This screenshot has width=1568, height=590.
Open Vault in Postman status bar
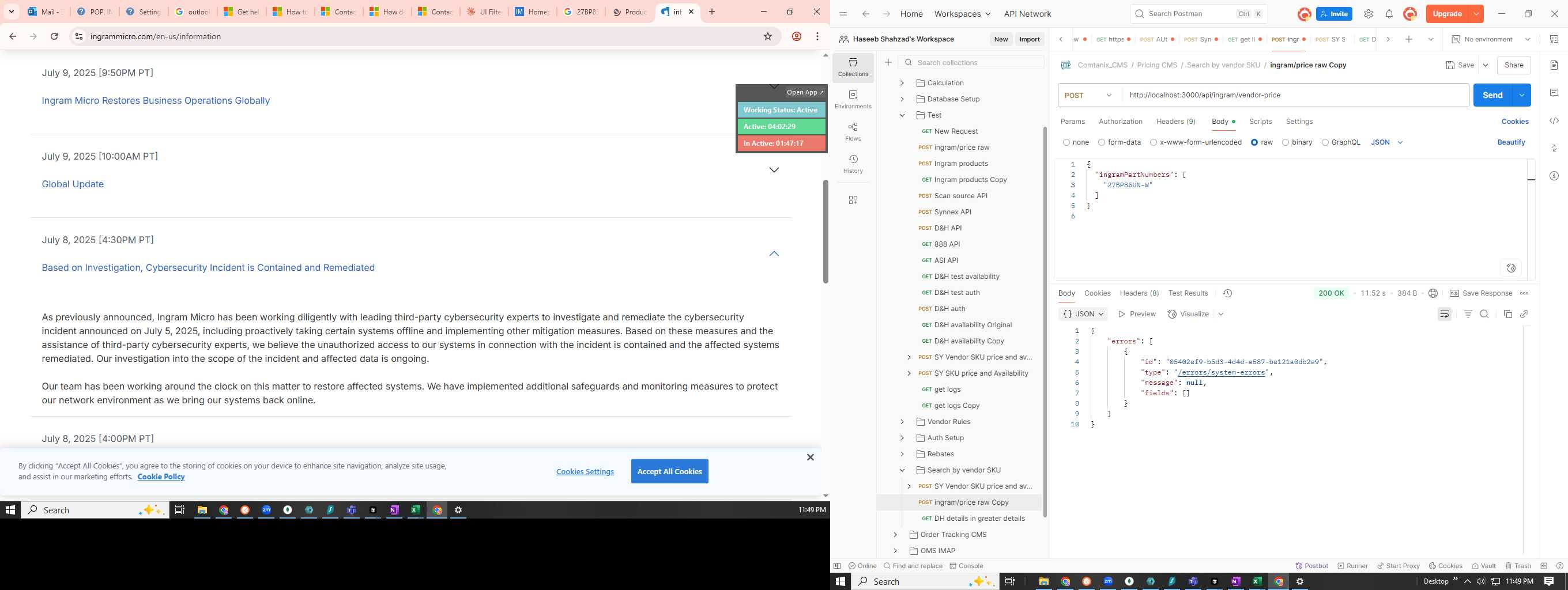[1483, 566]
